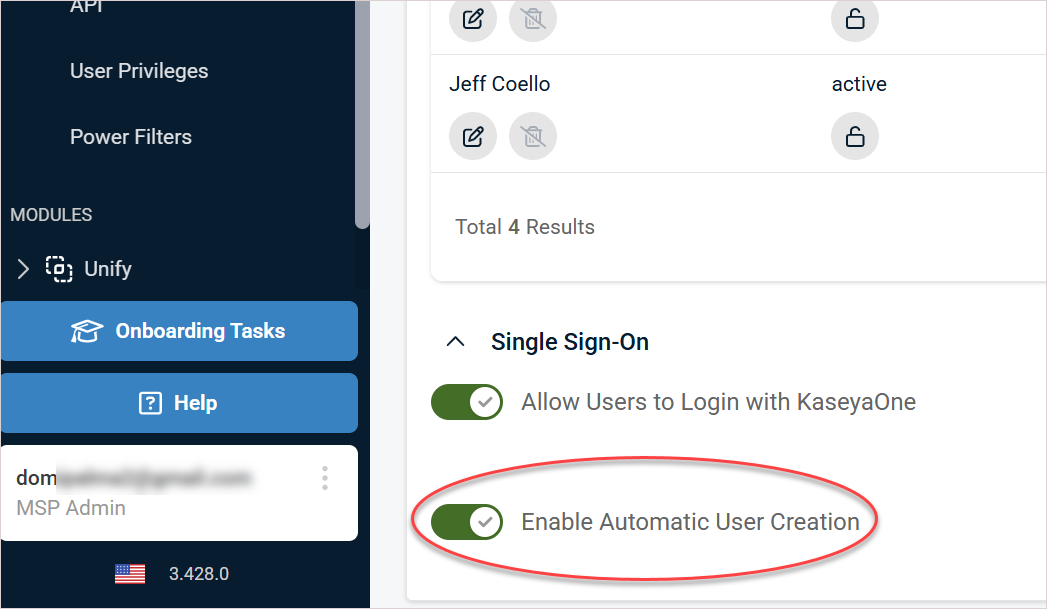
Task: Click the Unify module icon
Action: point(59,268)
